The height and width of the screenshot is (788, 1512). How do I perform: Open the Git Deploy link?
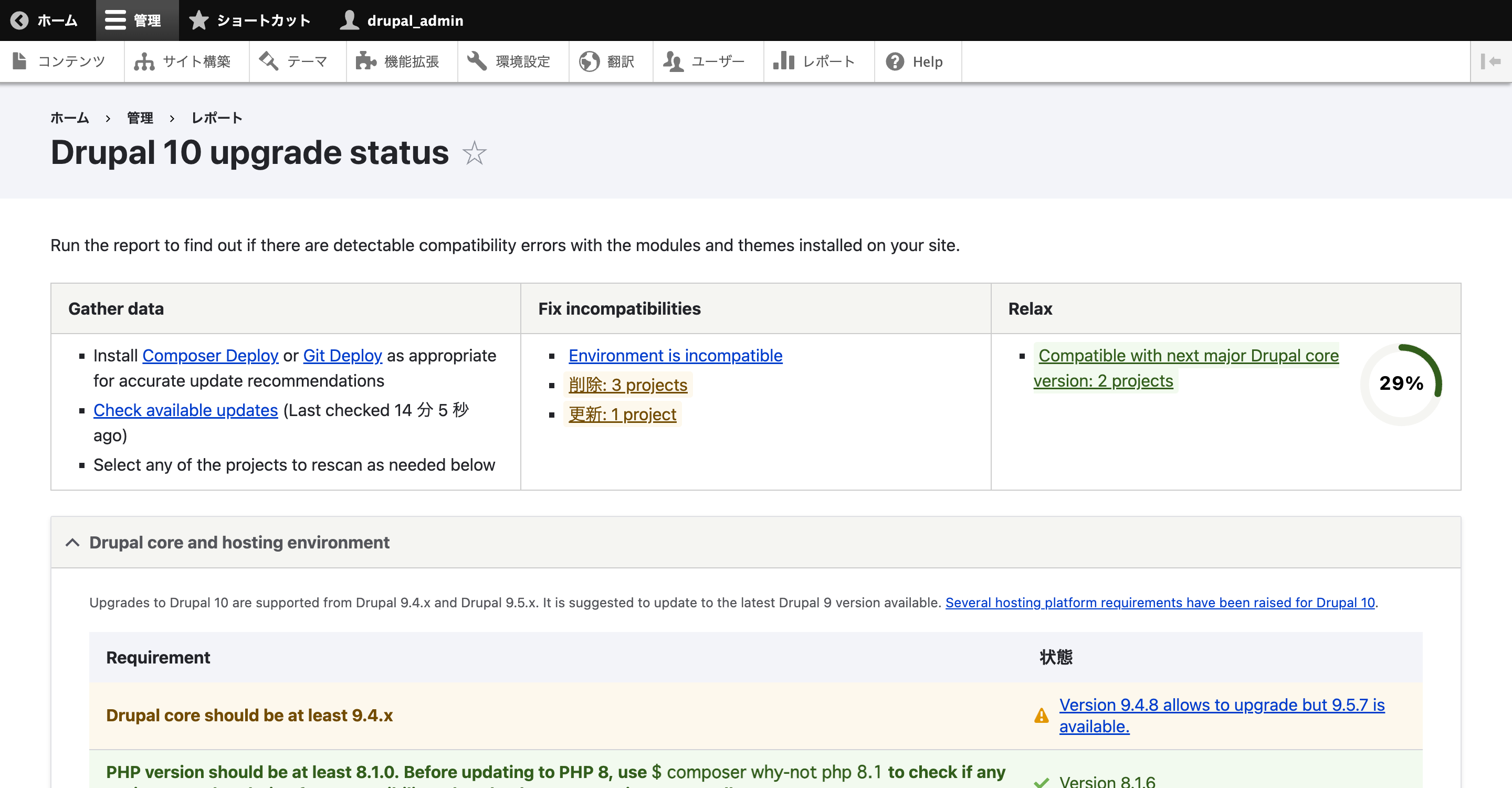pyautogui.click(x=342, y=355)
